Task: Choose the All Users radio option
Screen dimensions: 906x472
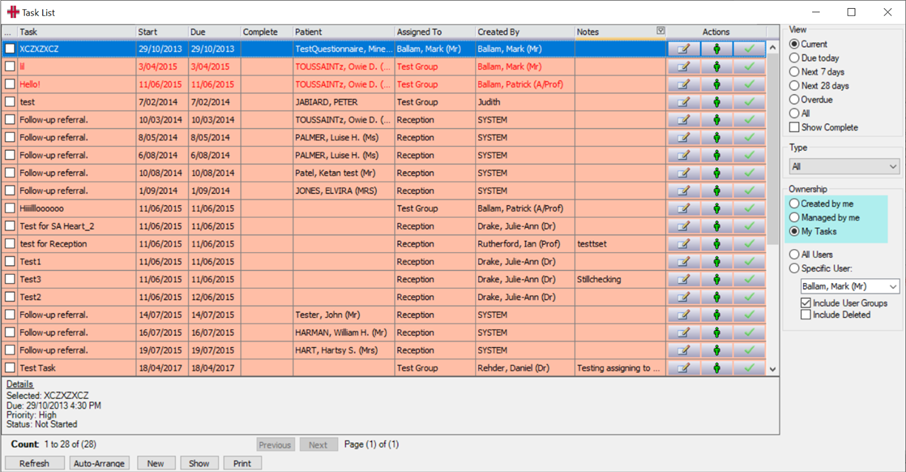Action: (794, 254)
